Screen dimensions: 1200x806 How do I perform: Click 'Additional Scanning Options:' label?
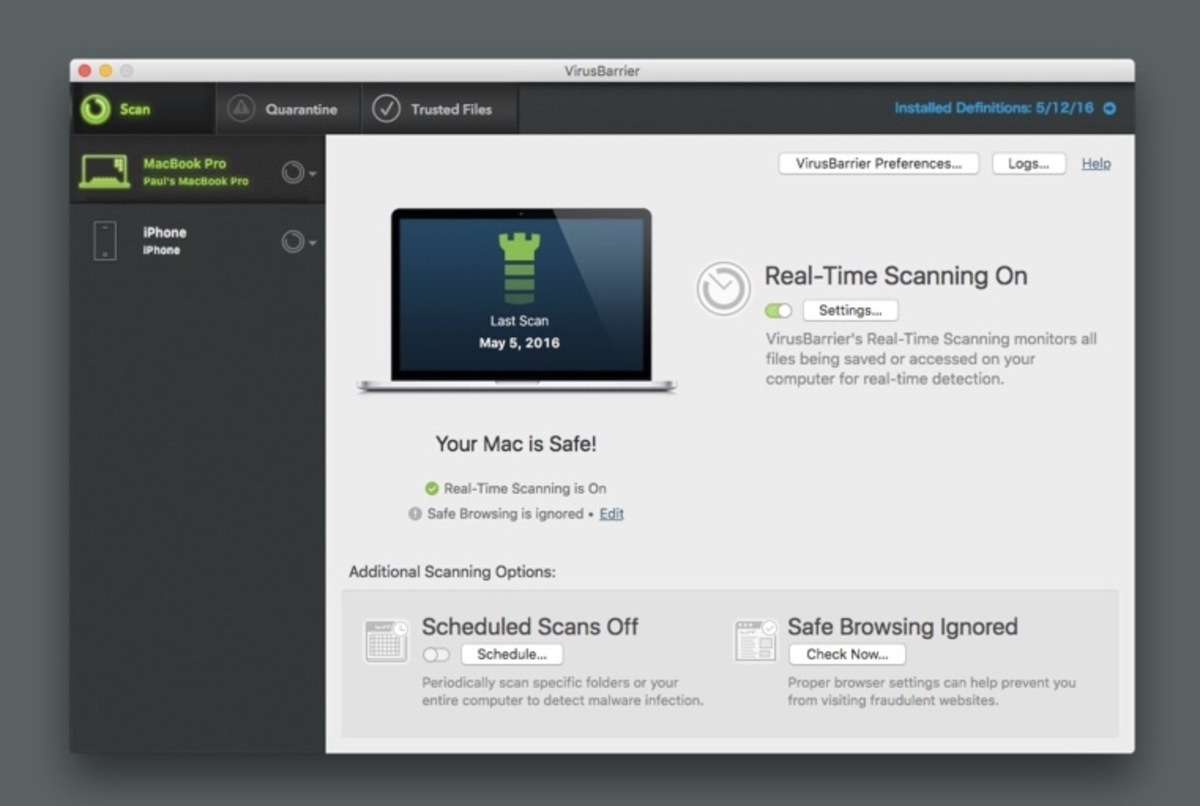pos(452,572)
